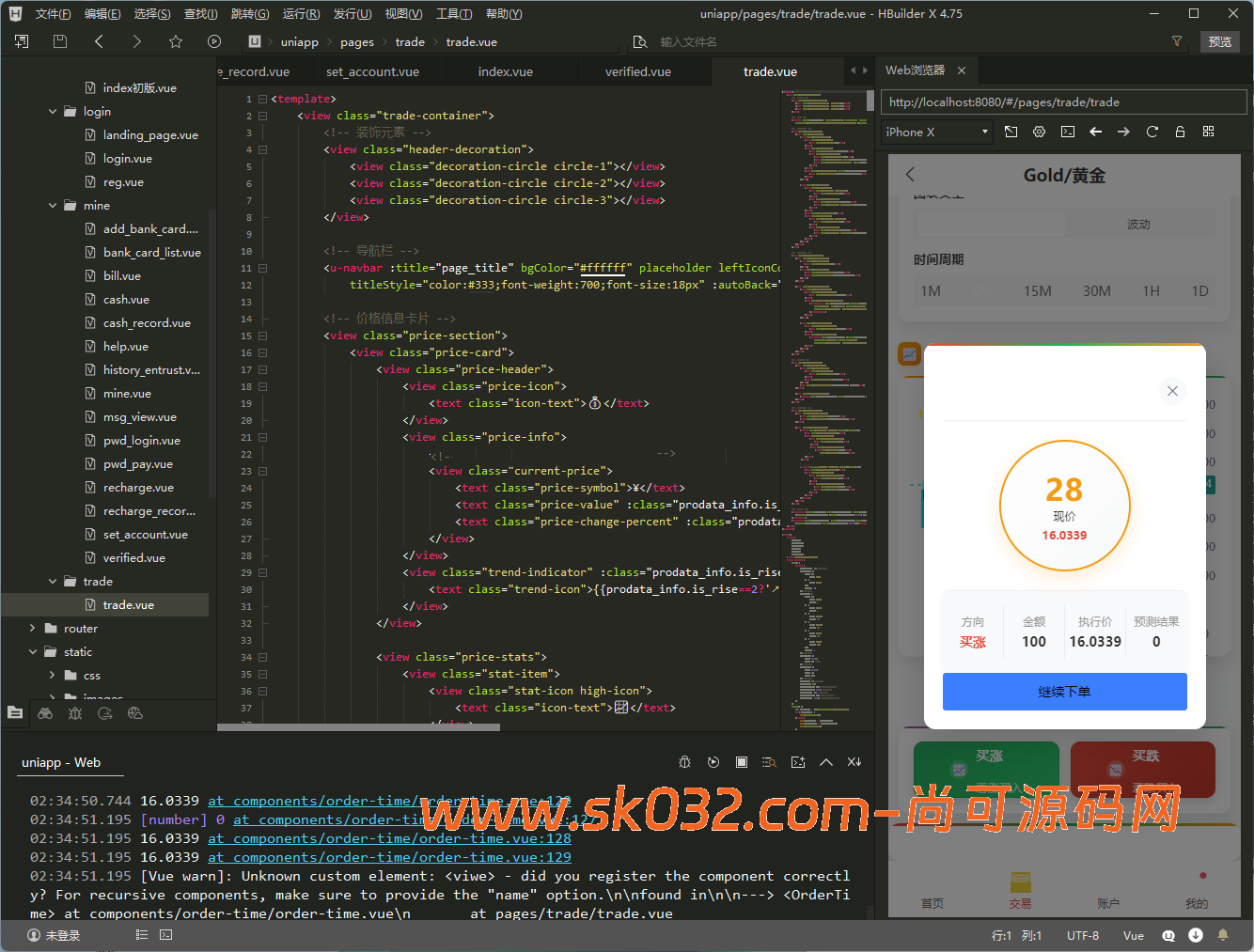
Task: Toggle the browser lock icon
Action: click(x=1180, y=132)
